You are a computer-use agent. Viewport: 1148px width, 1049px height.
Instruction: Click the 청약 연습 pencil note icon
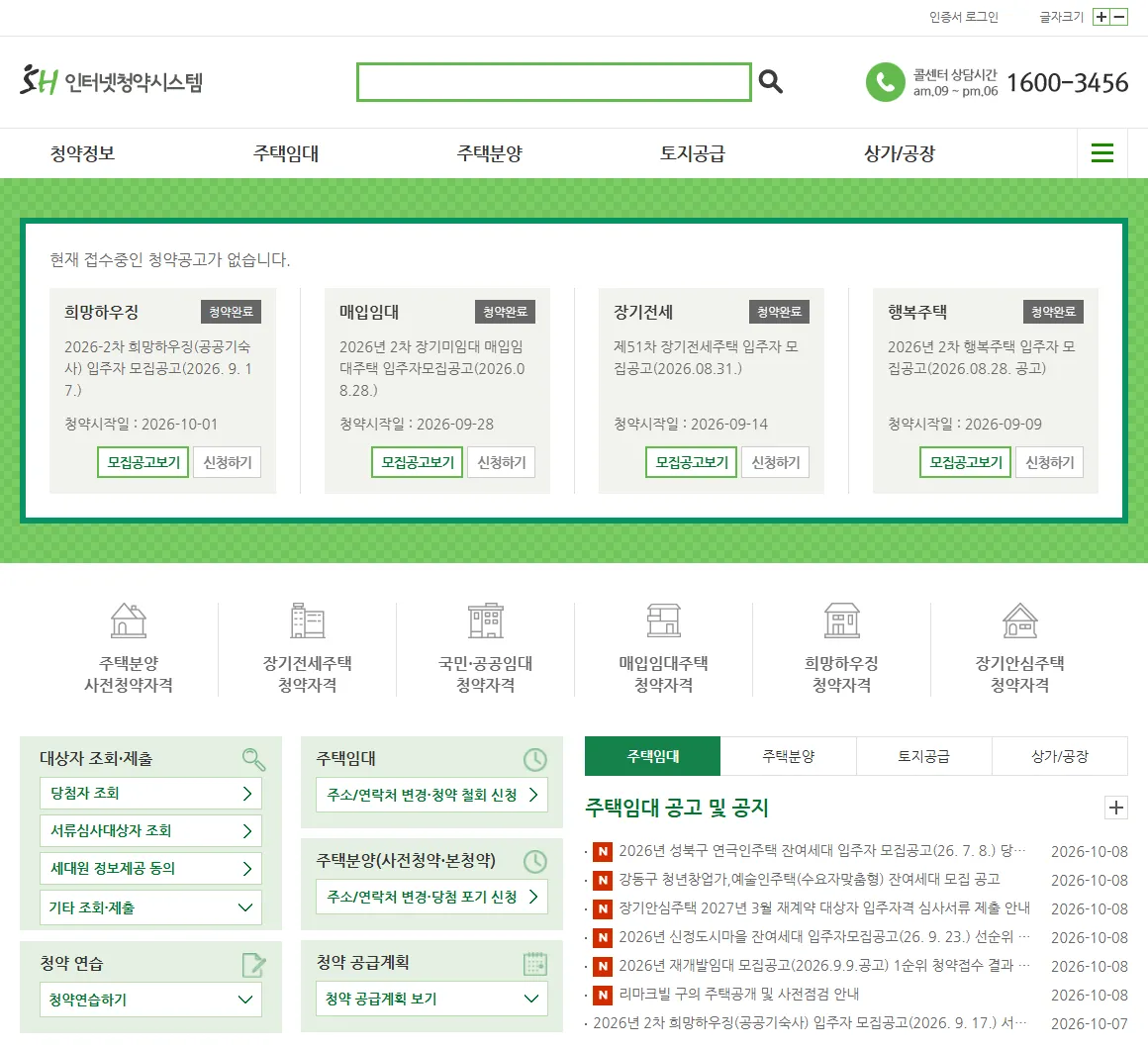point(253,964)
